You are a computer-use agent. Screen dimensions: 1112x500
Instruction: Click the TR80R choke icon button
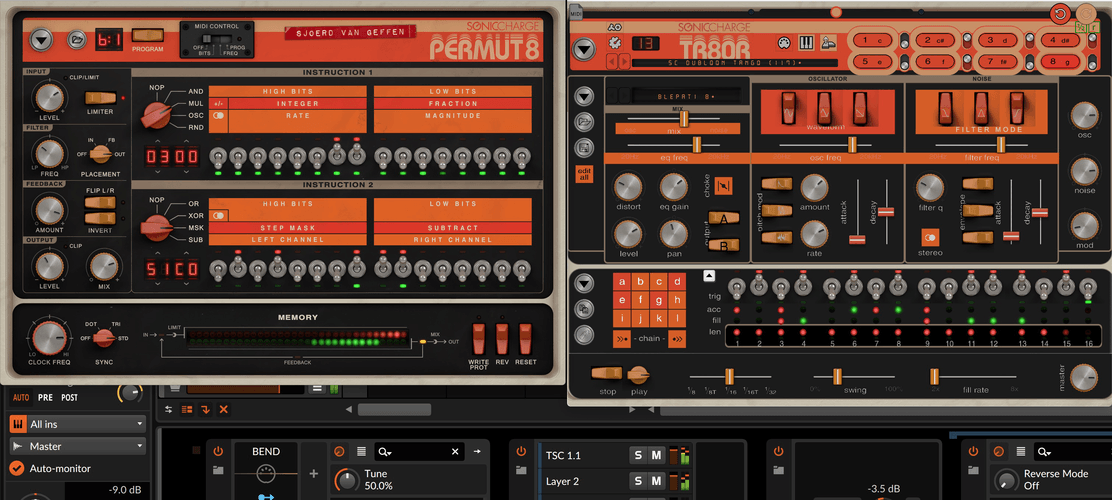pos(724,186)
